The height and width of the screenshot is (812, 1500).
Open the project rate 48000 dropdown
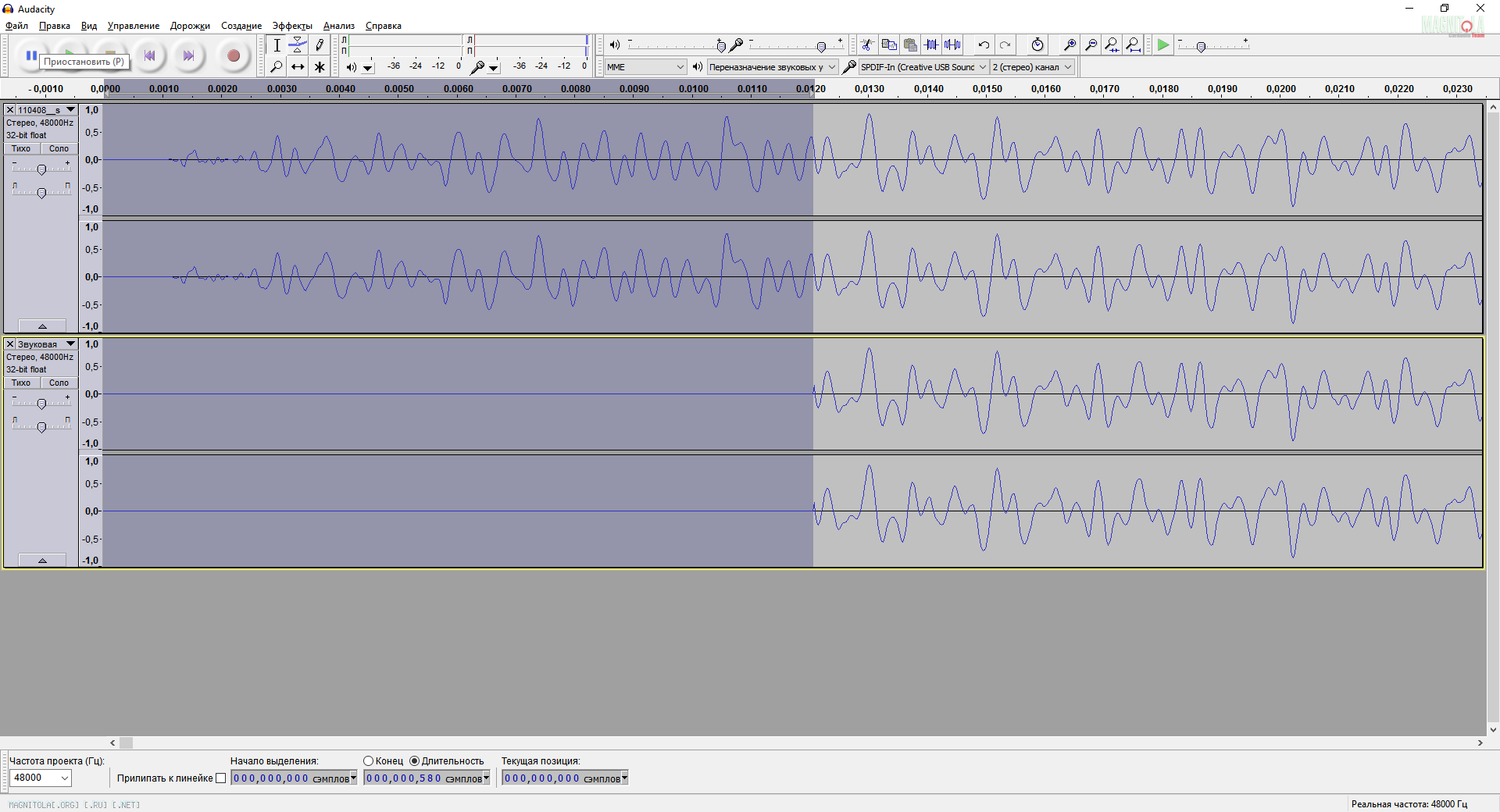[x=41, y=778]
